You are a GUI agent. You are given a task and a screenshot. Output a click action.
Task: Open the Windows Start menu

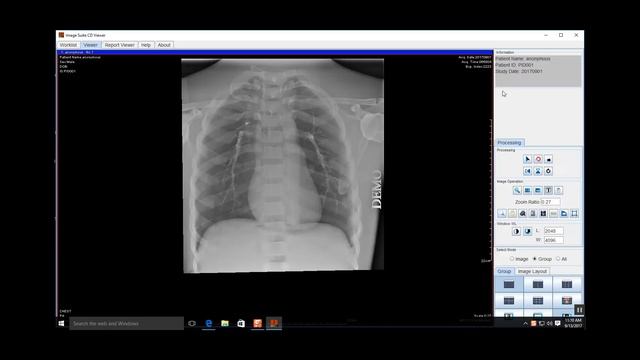[62, 323]
